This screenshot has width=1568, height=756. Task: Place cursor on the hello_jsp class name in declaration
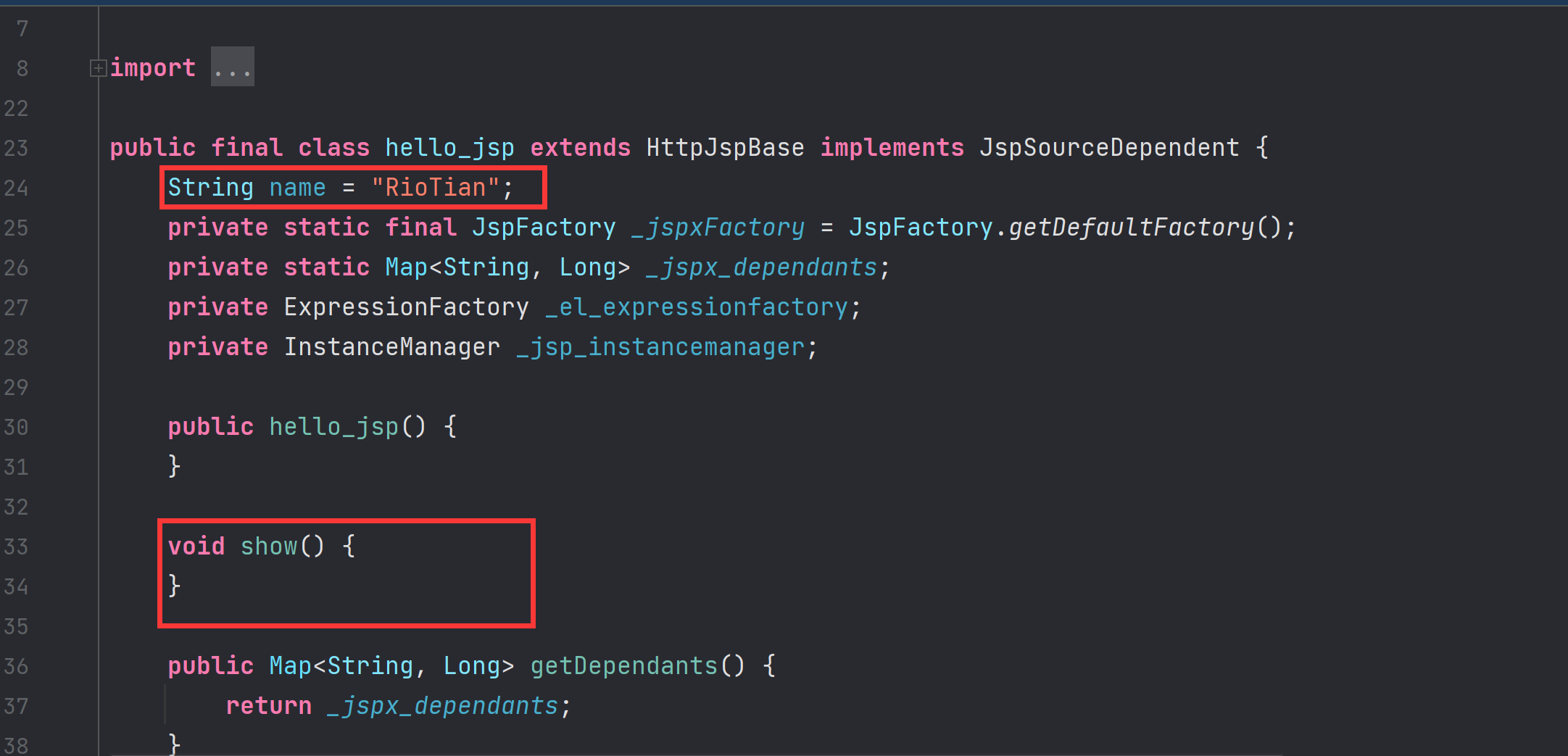click(449, 148)
